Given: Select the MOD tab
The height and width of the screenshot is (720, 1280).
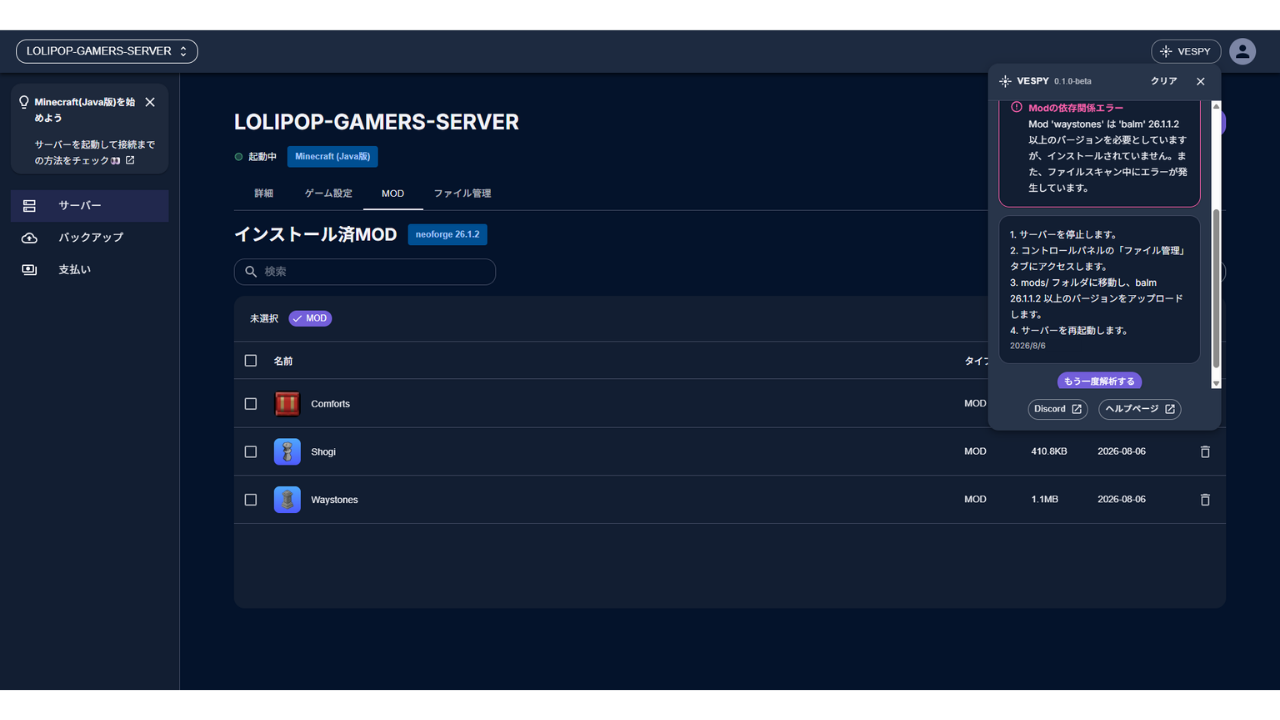Looking at the screenshot, I should 393,194.
